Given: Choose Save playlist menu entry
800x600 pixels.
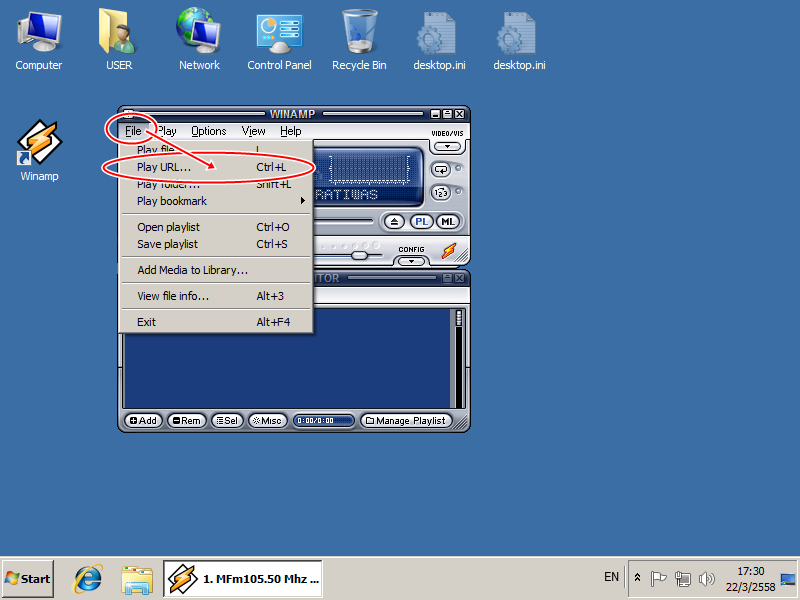Looking at the screenshot, I should coord(216,244).
